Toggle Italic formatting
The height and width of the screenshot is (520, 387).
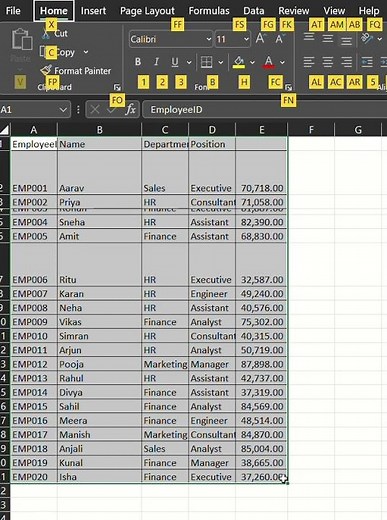click(156, 62)
